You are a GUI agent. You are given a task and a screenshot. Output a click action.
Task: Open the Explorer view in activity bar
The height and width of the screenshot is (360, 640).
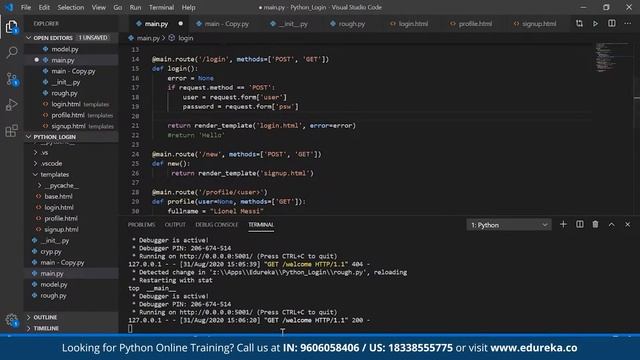pyautogui.click(x=11, y=27)
